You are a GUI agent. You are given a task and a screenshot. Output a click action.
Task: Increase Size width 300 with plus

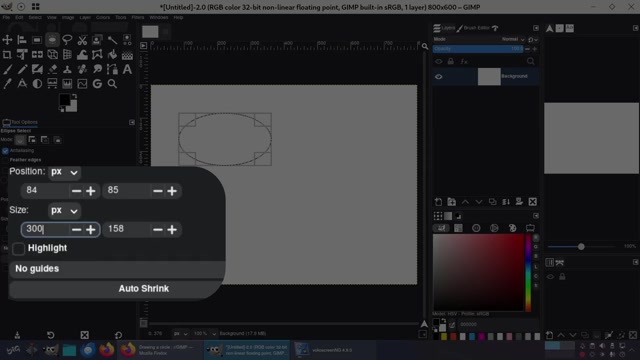(x=91, y=229)
